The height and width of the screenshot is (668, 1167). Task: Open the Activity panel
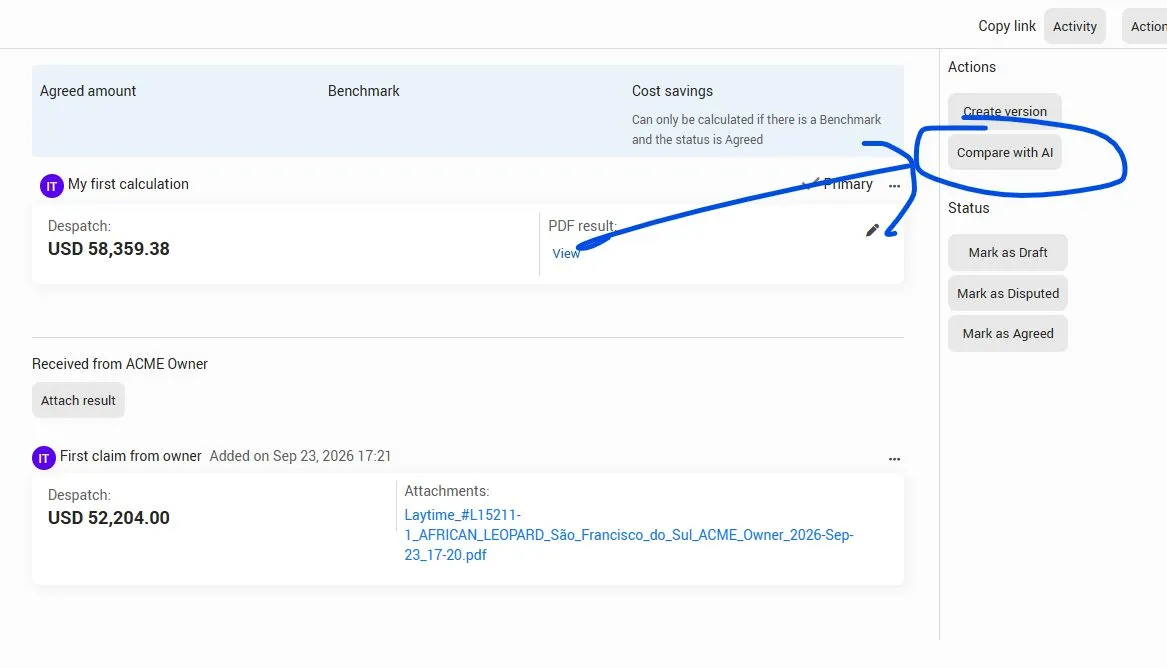pos(1075,26)
